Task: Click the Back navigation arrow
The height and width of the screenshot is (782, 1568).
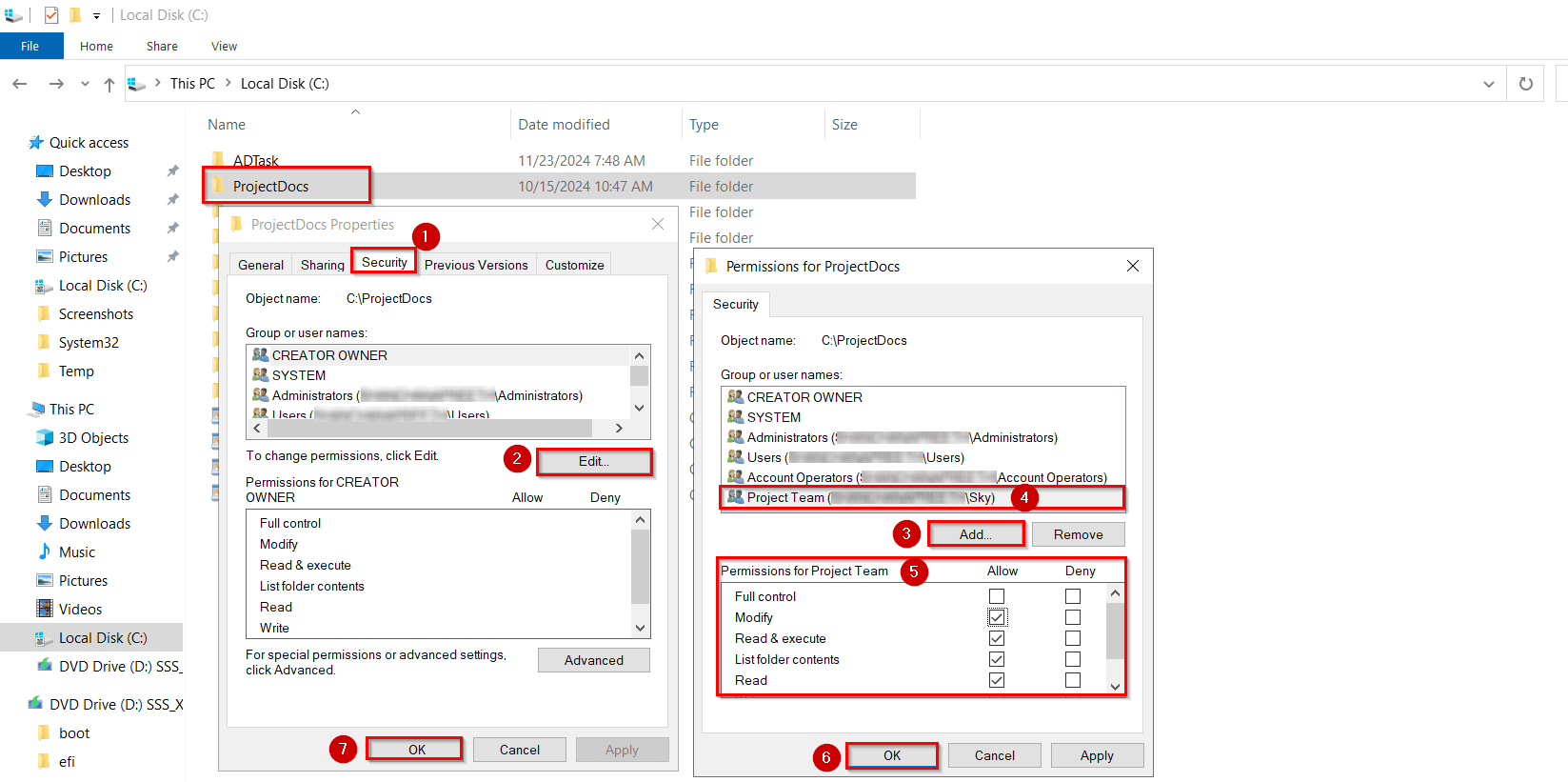Action: point(19,84)
